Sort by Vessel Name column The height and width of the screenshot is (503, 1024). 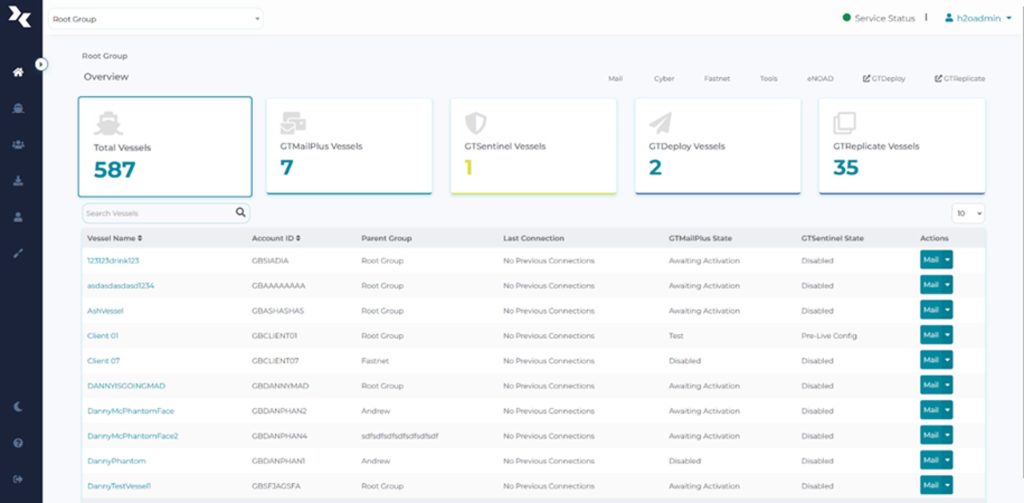(x=115, y=238)
